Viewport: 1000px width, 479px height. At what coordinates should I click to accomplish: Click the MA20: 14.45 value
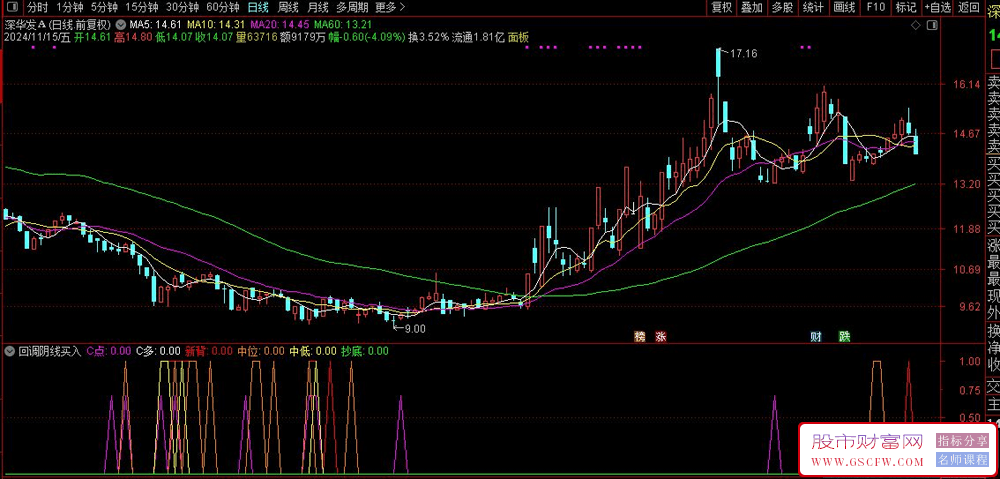[x=280, y=24]
